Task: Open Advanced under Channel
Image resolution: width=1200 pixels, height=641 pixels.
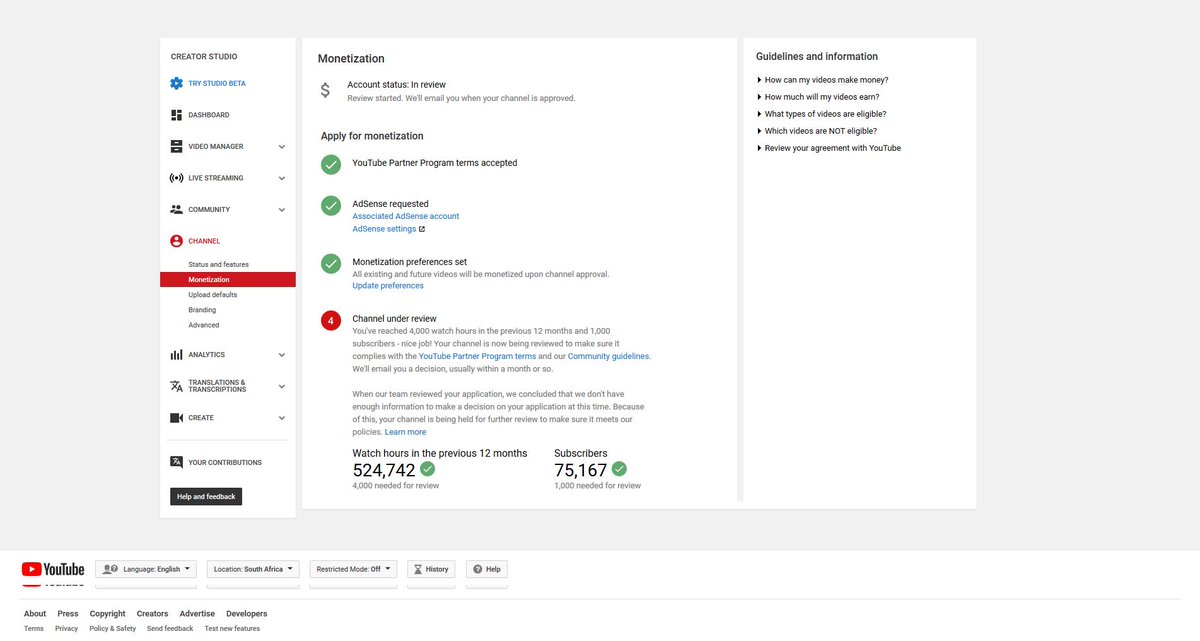Action: (x=204, y=325)
